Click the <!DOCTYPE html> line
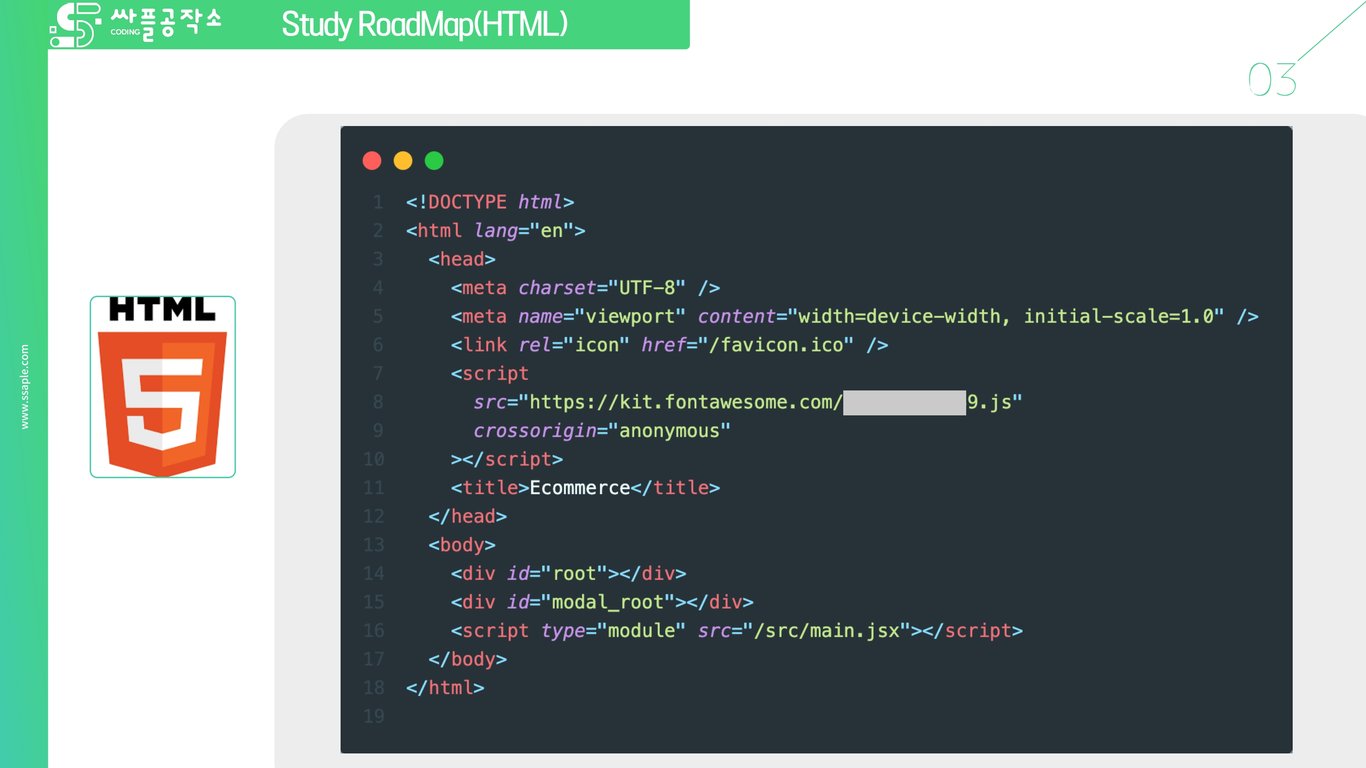1366x768 pixels. point(490,202)
